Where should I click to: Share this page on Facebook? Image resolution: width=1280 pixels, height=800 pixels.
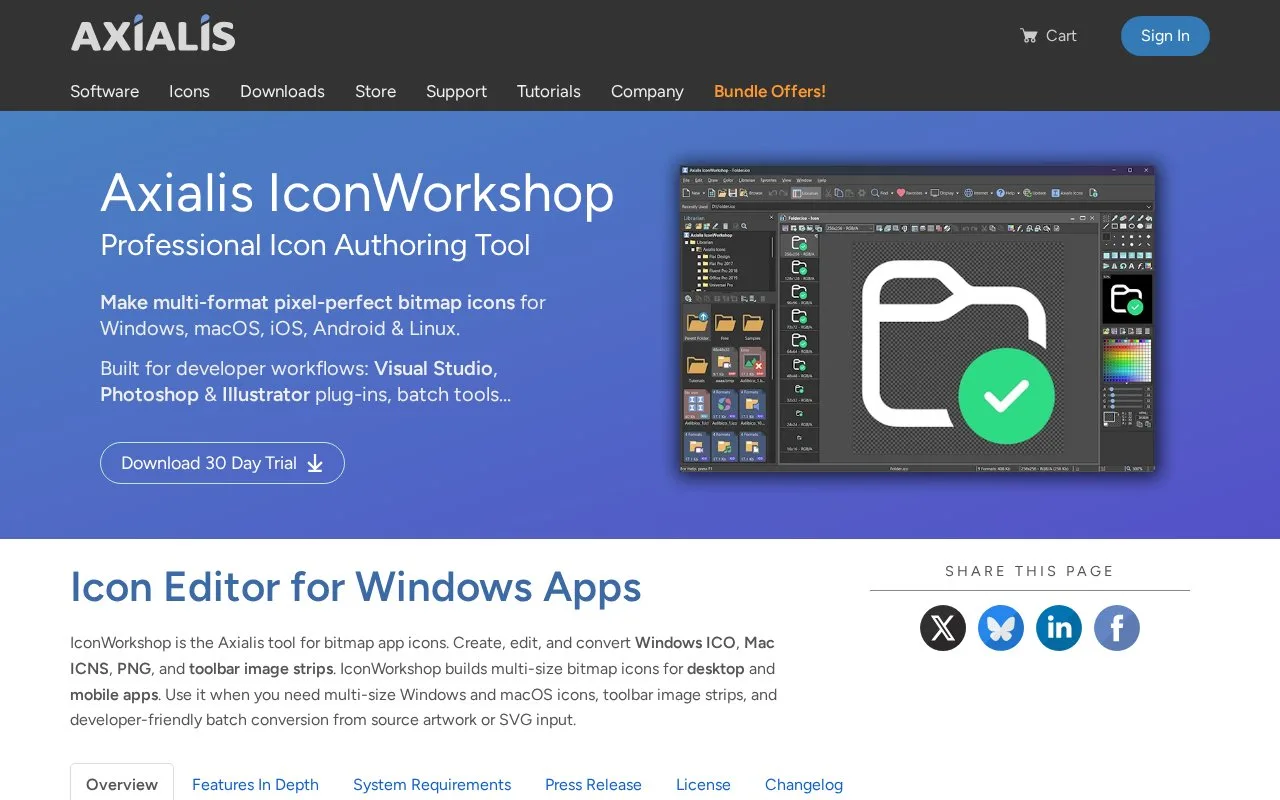pyautogui.click(x=1117, y=628)
